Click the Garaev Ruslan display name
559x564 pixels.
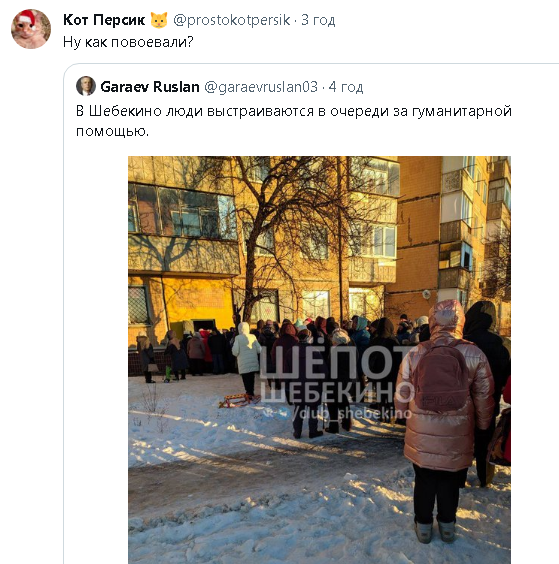[150, 87]
